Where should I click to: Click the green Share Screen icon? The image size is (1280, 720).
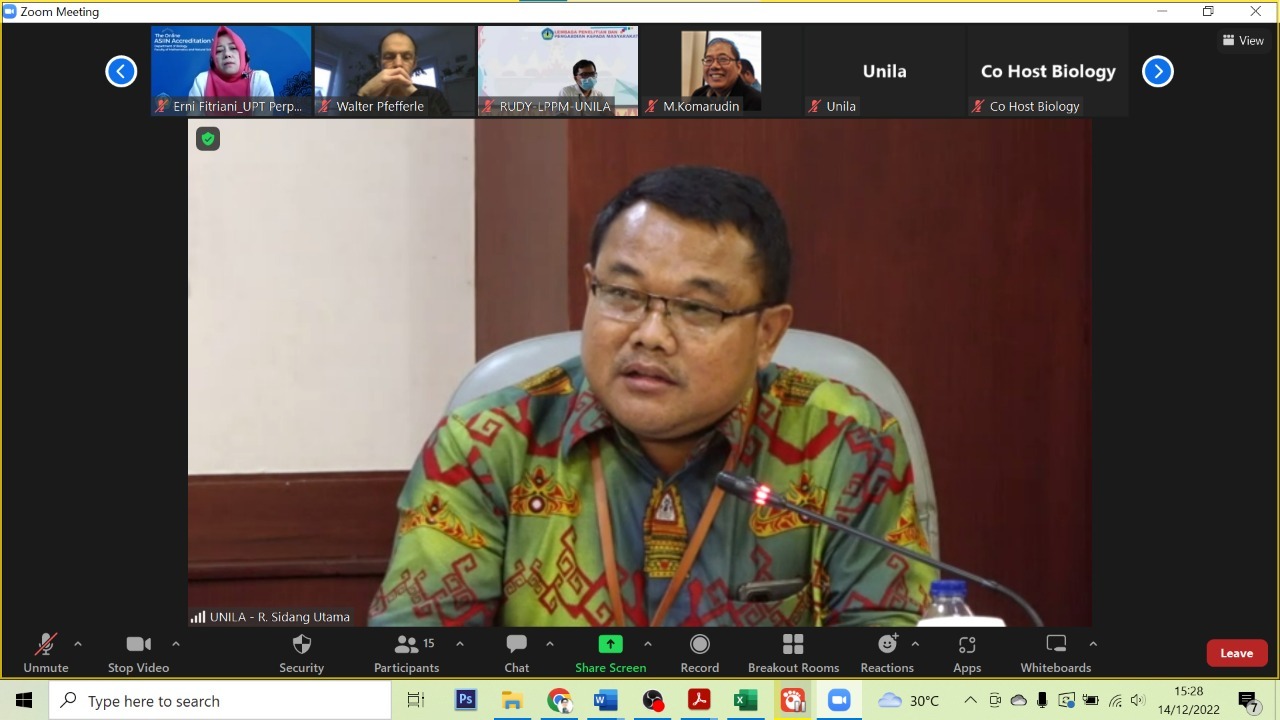610,645
